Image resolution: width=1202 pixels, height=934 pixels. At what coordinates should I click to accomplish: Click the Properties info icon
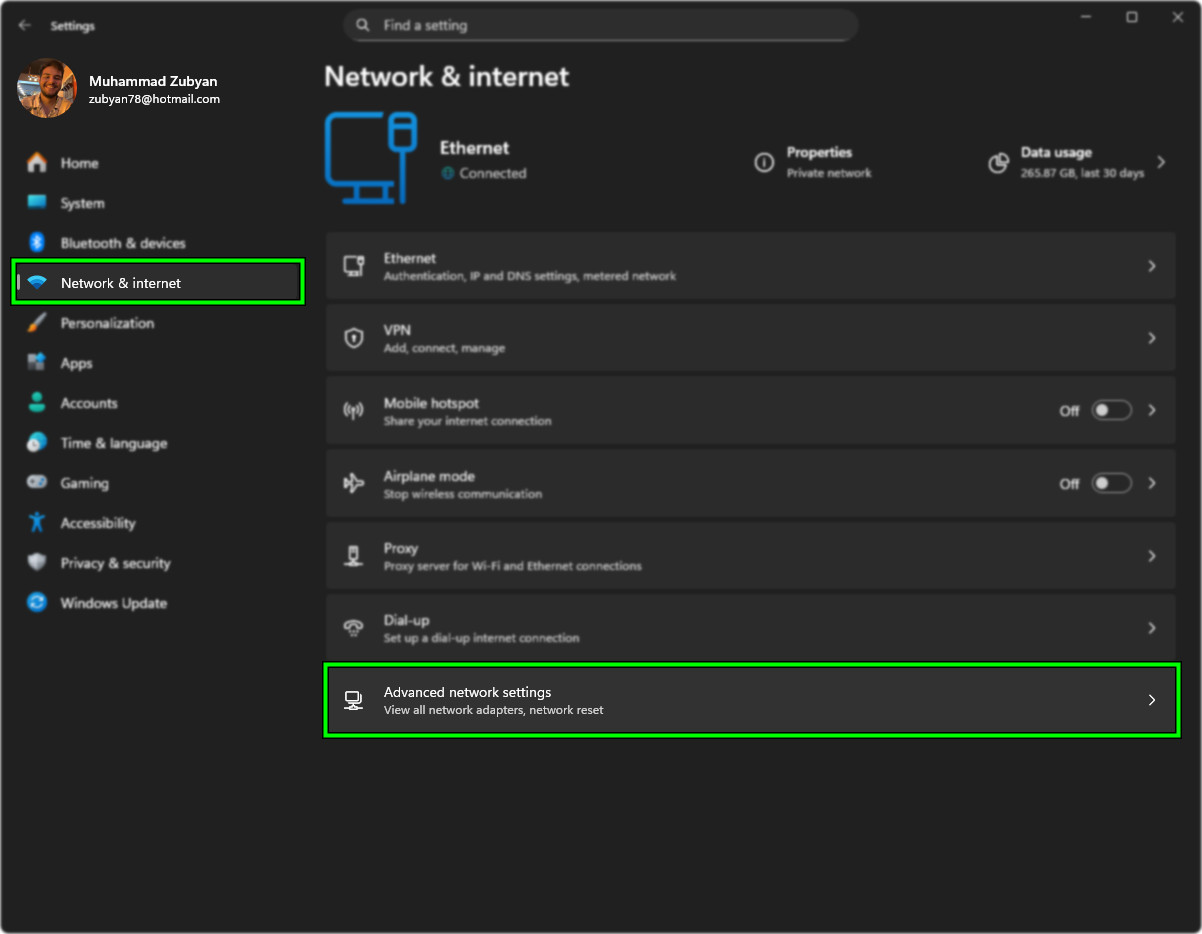764,162
